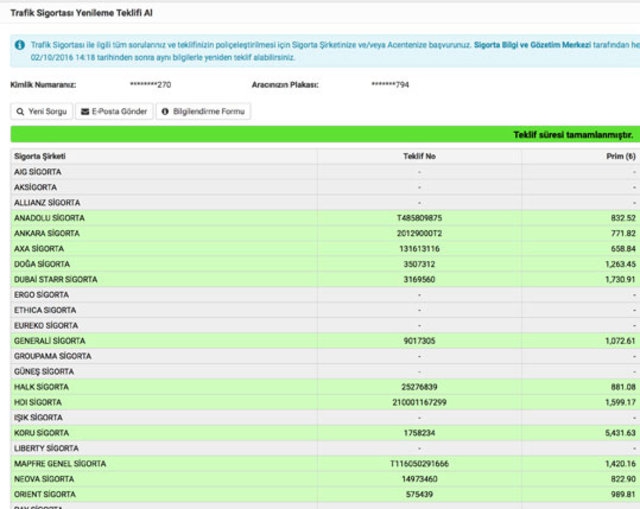Click offer number 25276839
This screenshot has height=509, width=640.
tap(419, 387)
